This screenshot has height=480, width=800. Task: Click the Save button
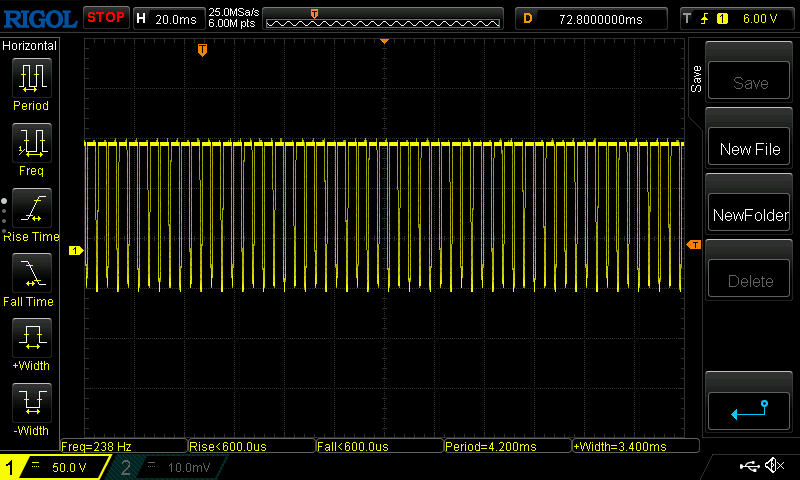tap(748, 81)
